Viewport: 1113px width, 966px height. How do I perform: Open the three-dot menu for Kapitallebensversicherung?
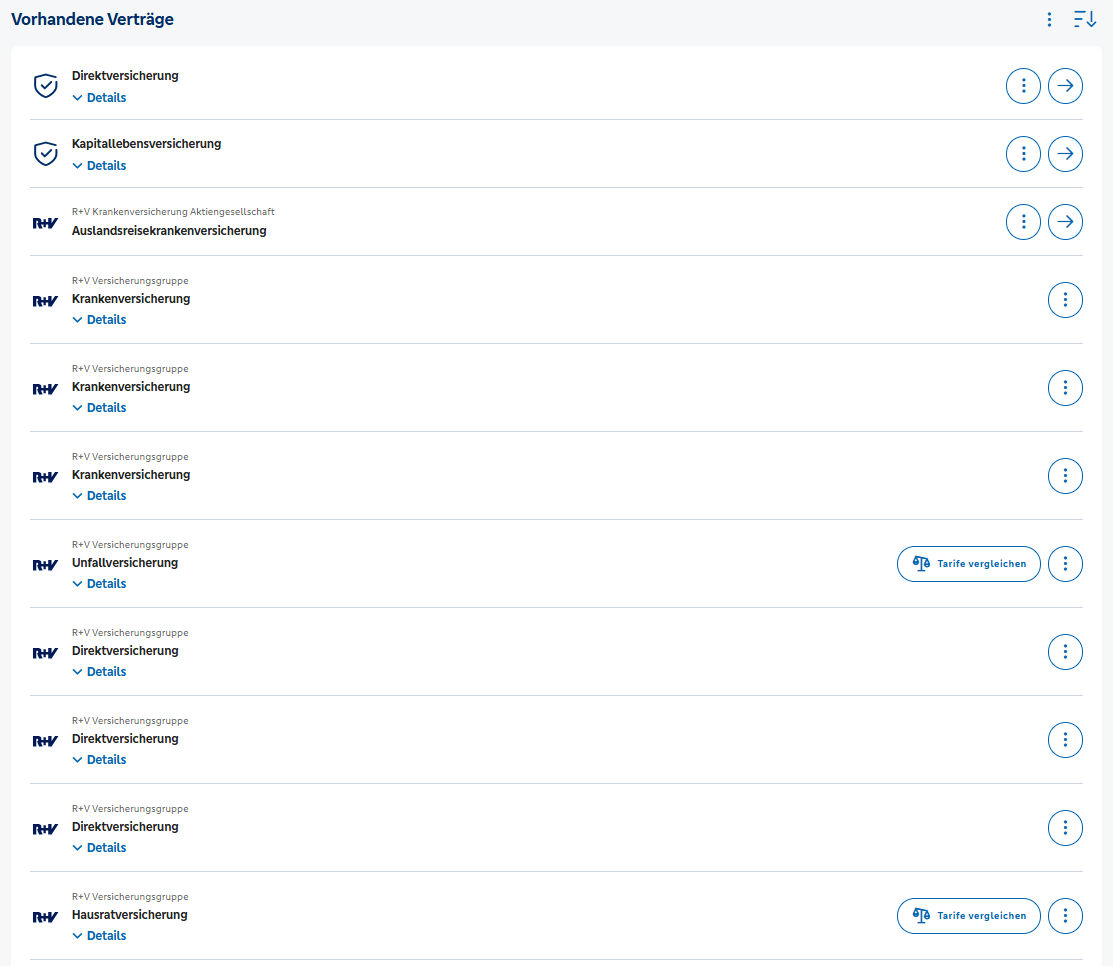click(x=1023, y=154)
